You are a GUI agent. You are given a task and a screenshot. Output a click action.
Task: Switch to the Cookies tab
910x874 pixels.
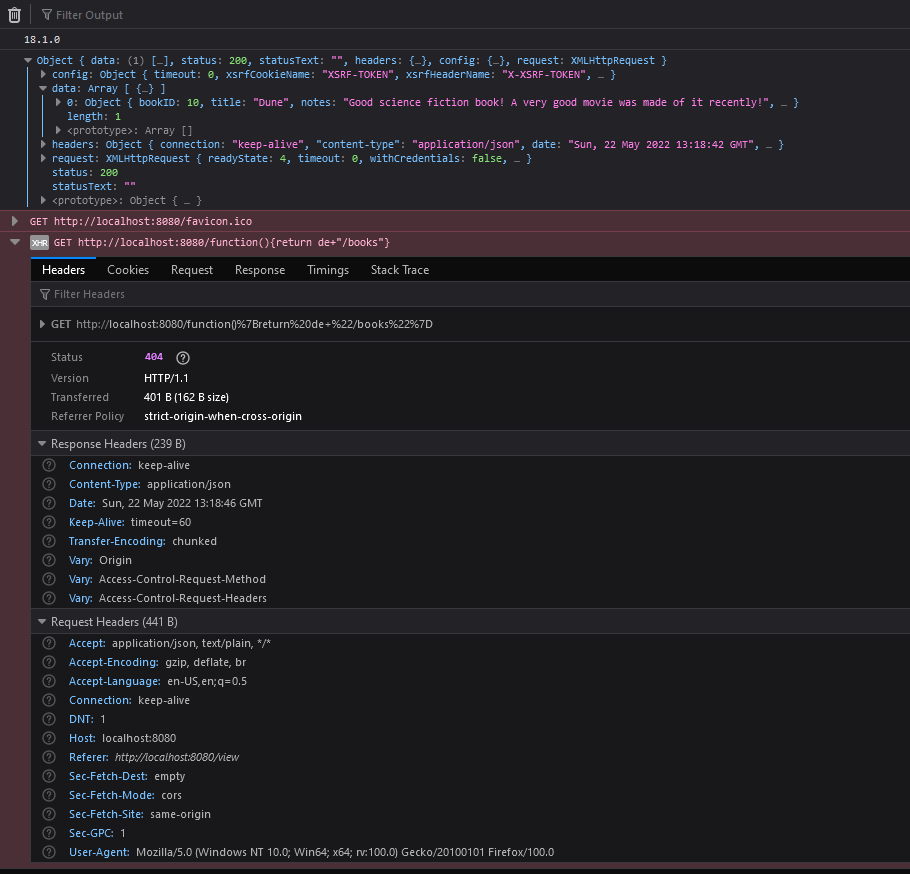pyautogui.click(x=128, y=269)
